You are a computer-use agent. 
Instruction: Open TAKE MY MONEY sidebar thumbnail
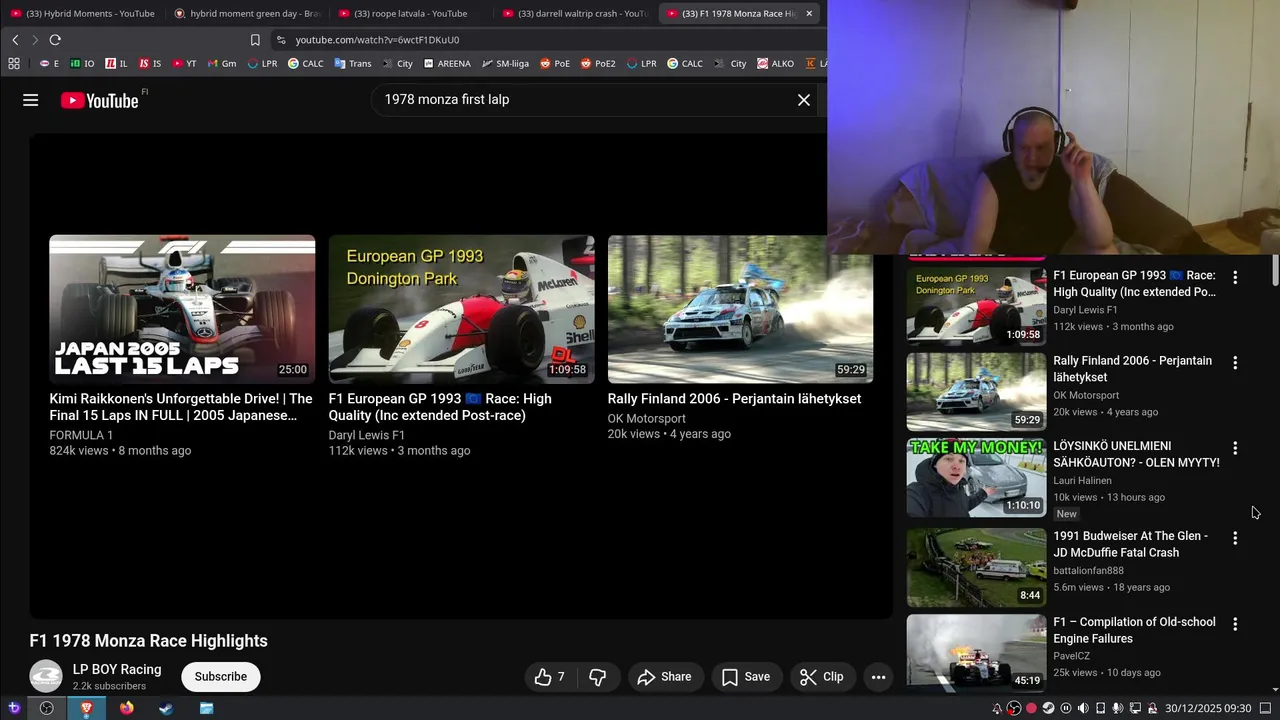[x=976, y=478]
